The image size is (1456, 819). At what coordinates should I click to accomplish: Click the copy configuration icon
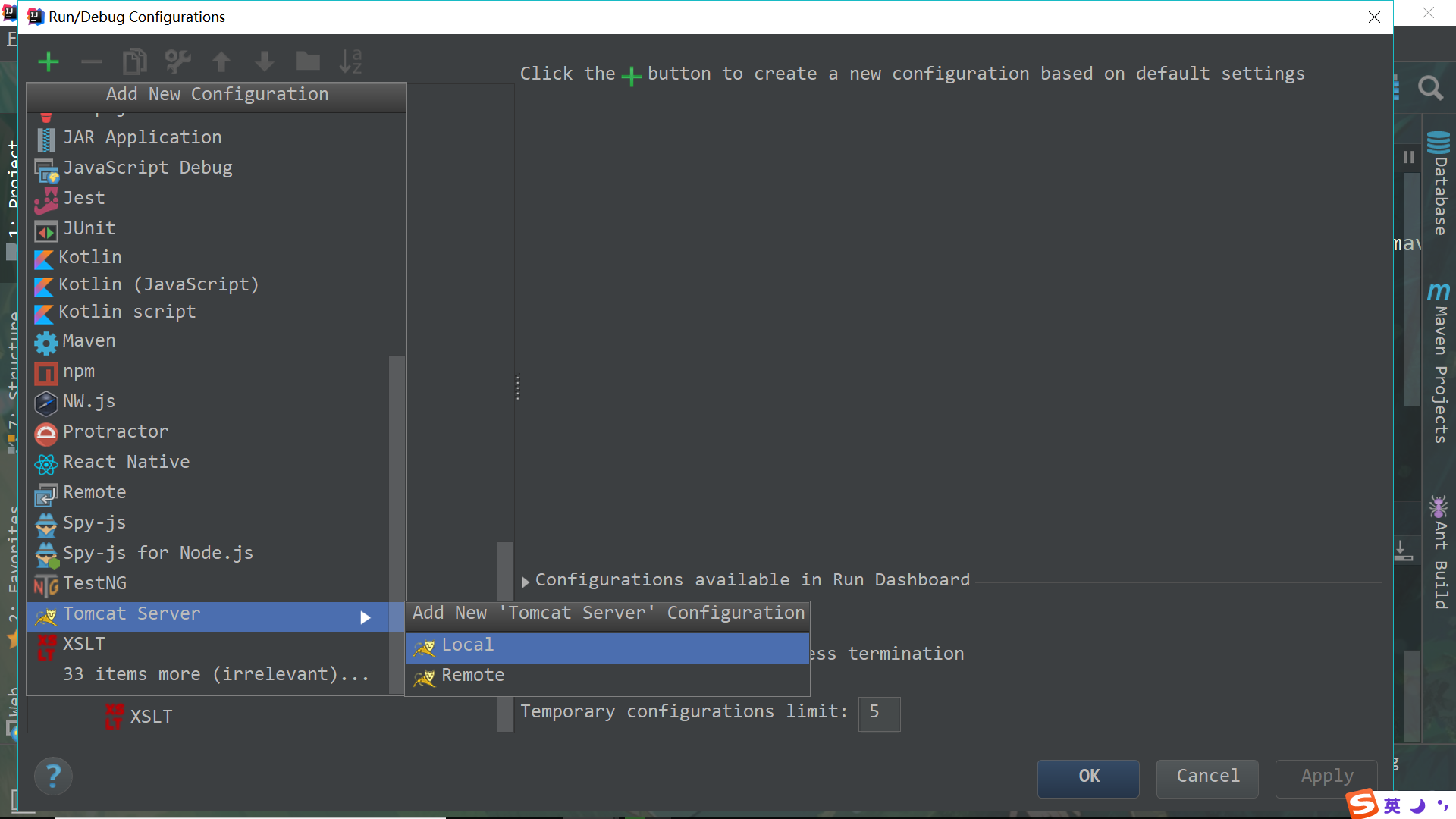(134, 61)
